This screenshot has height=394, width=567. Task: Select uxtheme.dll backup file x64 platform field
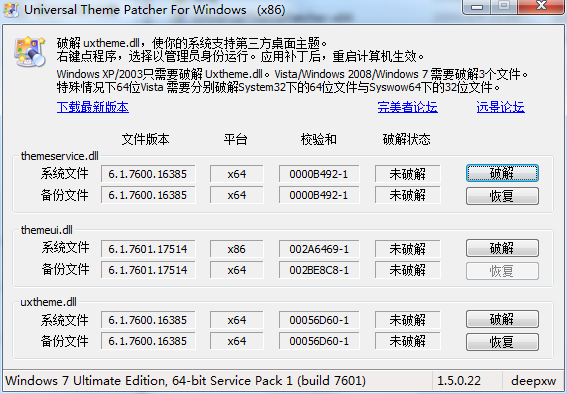pos(236,341)
